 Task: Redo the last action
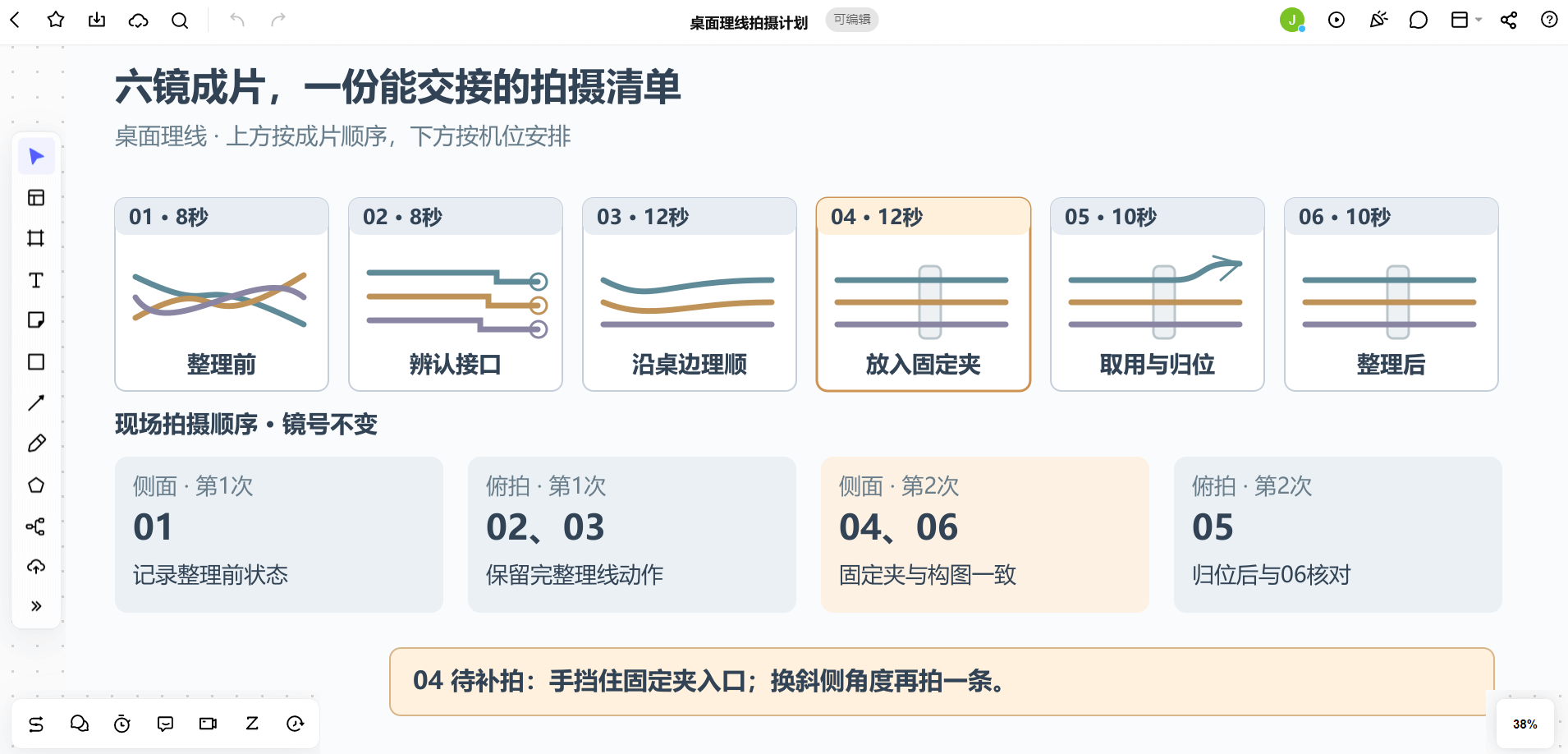(278, 20)
